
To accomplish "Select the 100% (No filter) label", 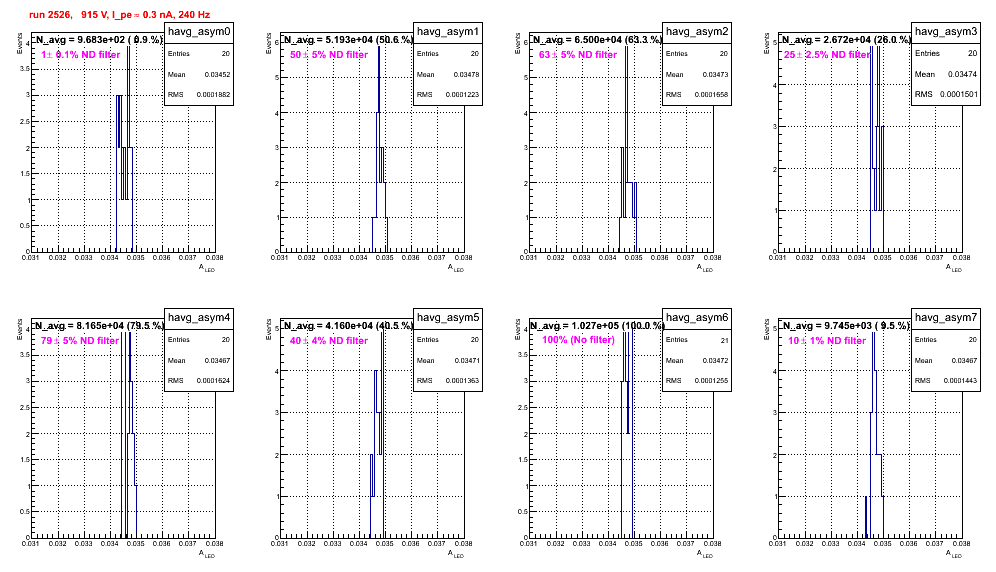I will 578,340.
